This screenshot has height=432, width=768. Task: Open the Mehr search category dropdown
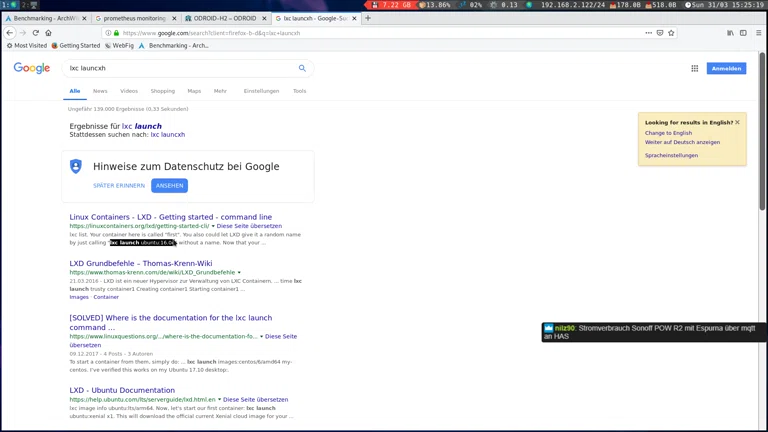(x=220, y=91)
